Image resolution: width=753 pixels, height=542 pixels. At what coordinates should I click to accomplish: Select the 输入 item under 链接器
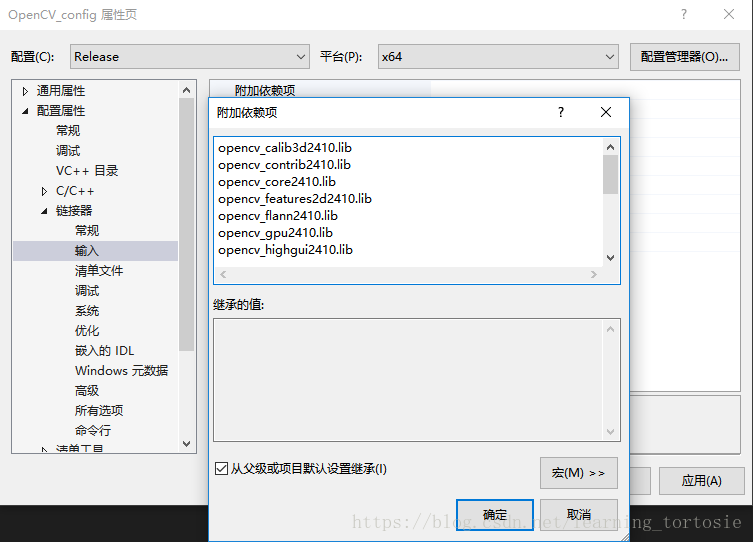coord(96,251)
